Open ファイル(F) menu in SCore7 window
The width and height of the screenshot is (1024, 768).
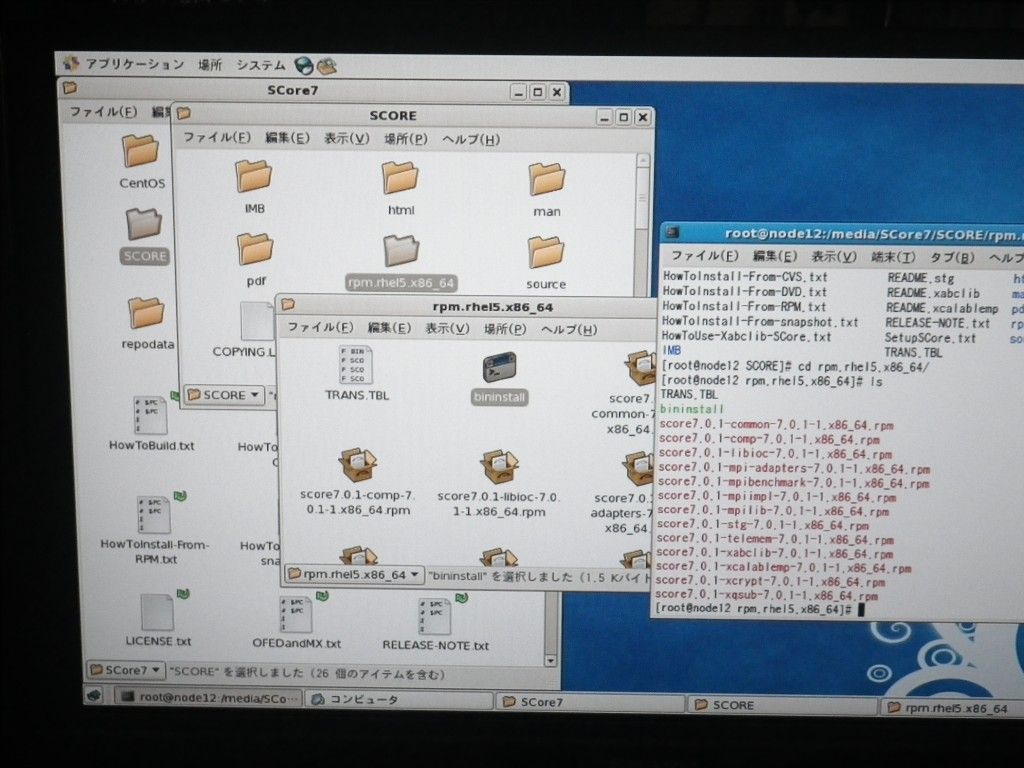(x=103, y=112)
